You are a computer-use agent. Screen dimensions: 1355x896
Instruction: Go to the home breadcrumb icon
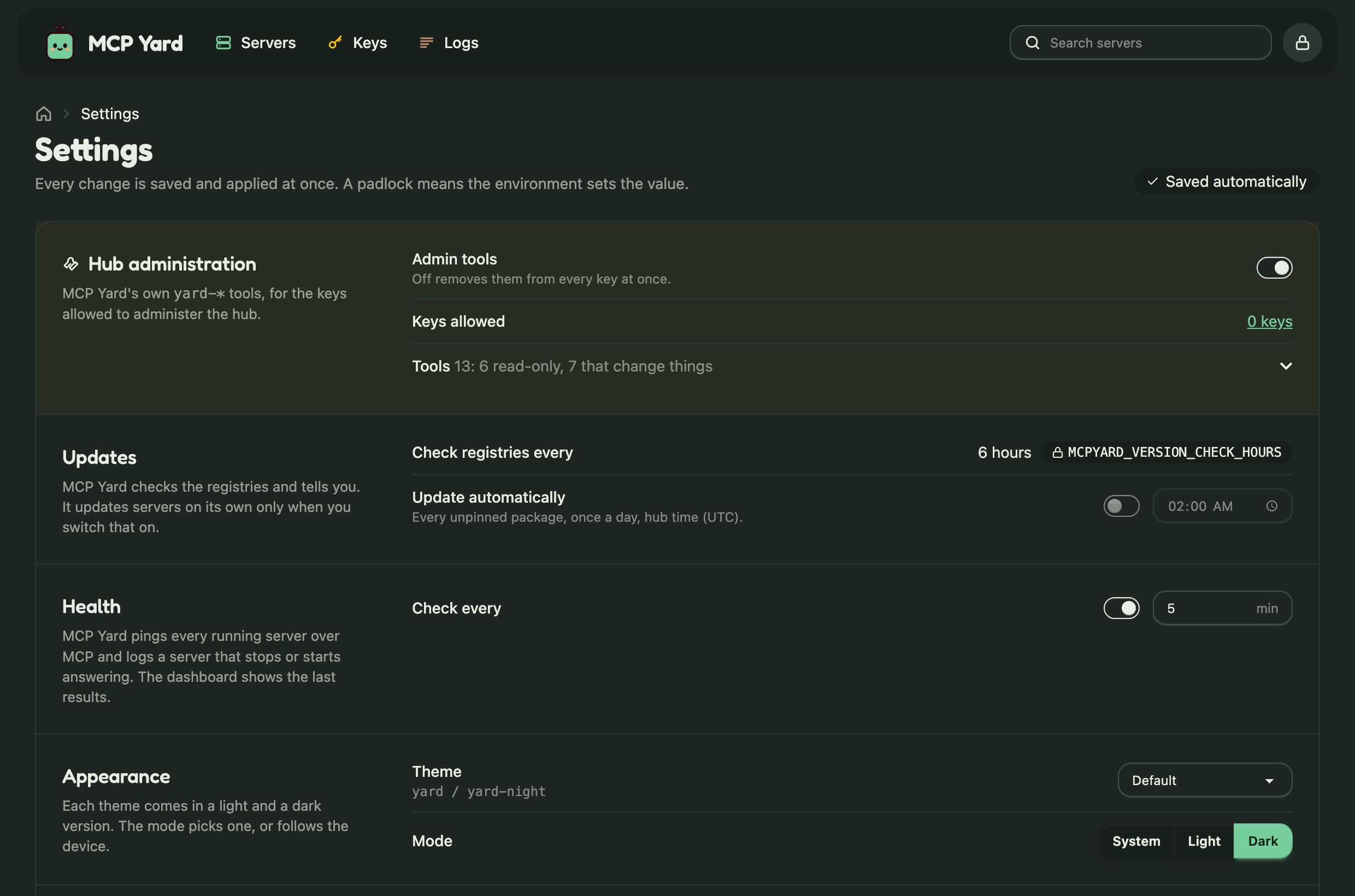coord(44,114)
